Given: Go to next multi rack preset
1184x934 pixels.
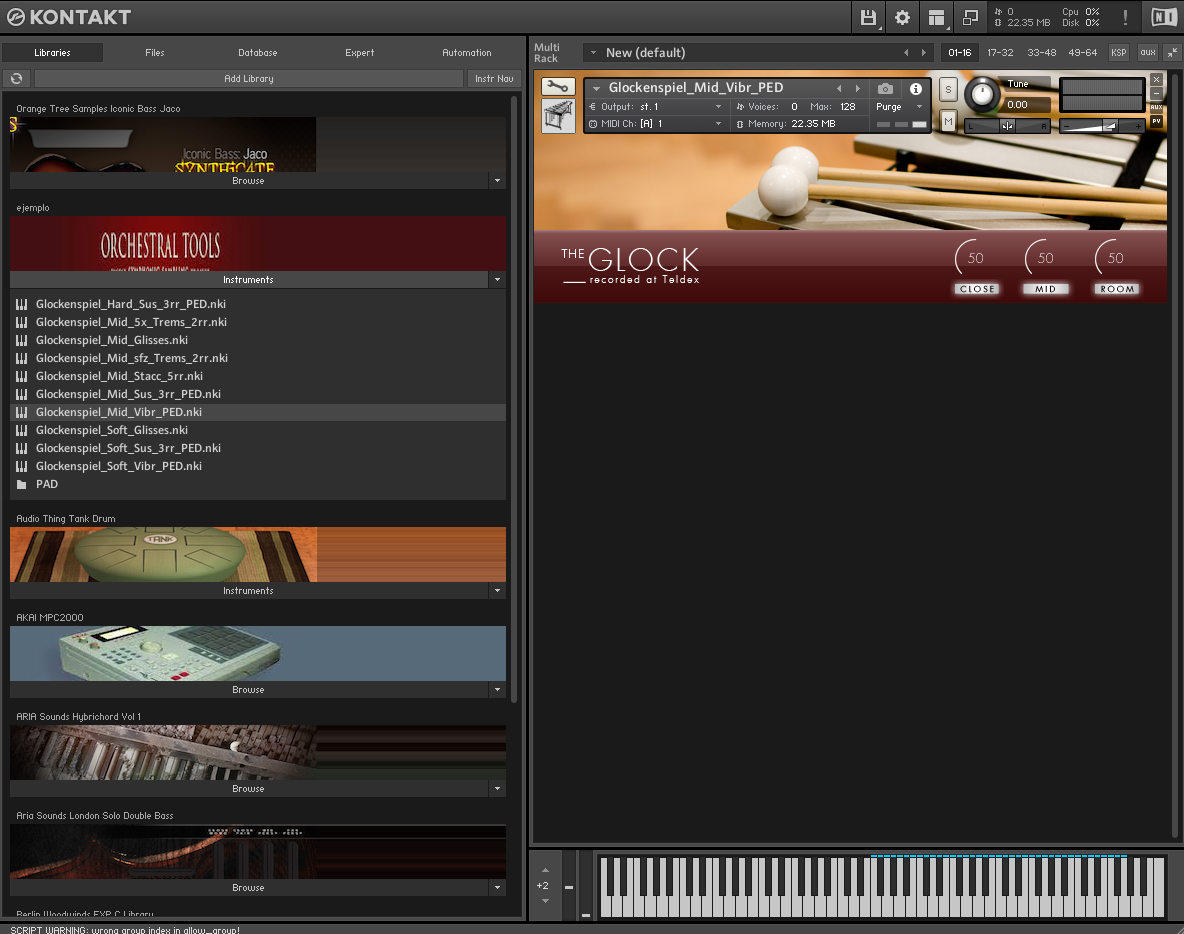Looking at the screenshot, I should 923,53.
